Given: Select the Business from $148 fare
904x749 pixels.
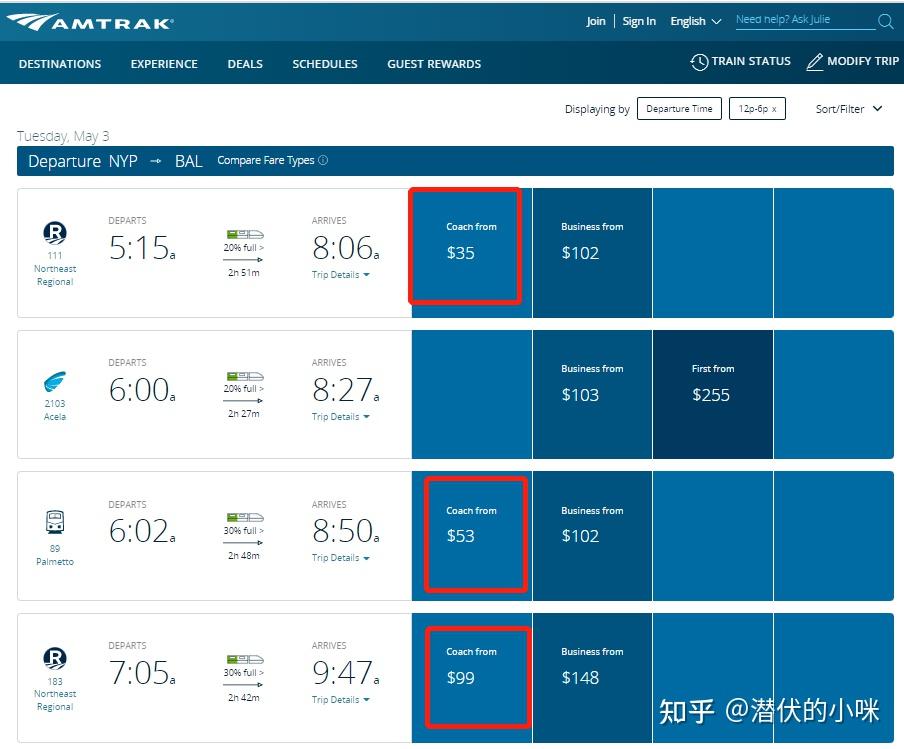Looking at the screenshot, I should pyautogui.click(x=592, y=678).
